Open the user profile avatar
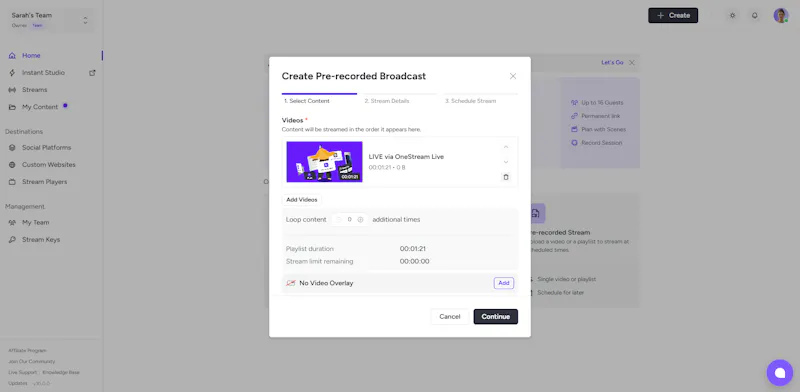This screenshot has height=392, width=800. (x=781, y=15)
